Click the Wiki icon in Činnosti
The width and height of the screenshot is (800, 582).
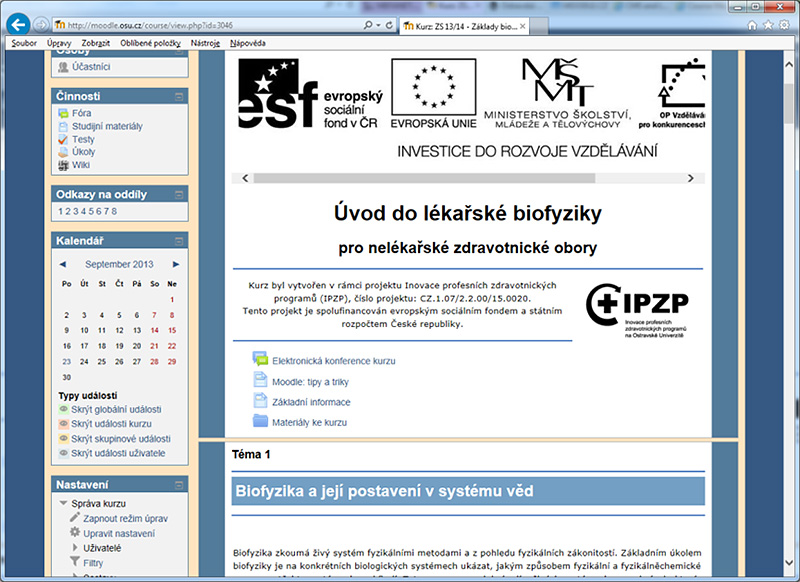click(63, 165)
